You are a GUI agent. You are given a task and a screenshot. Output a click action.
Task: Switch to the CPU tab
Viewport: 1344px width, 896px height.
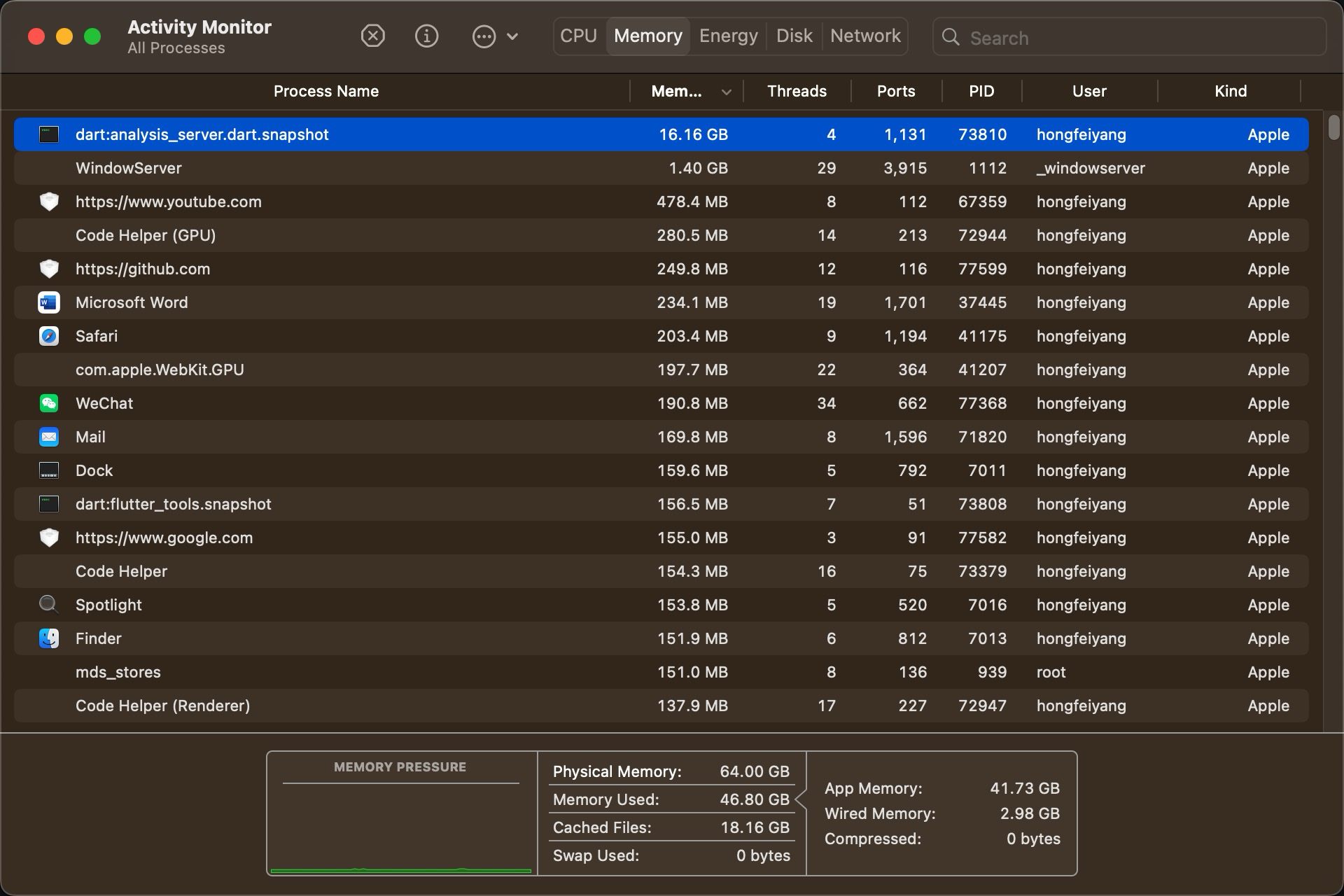tap(579, 36)
